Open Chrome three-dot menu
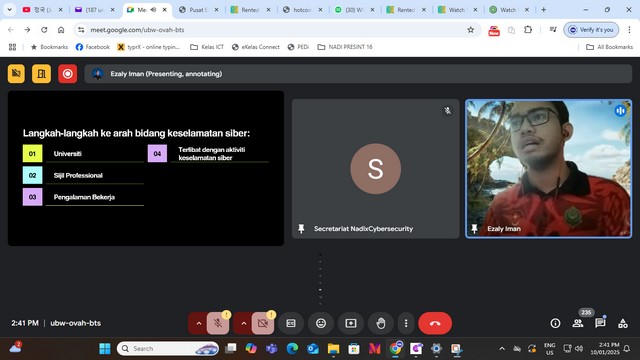Image resolution: width=640 pixels, height=360 pixels. (629, 30)
